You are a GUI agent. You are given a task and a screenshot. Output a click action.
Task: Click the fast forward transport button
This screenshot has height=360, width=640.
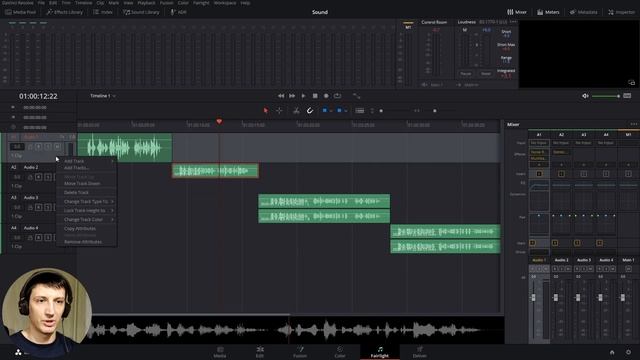(292, 96)
